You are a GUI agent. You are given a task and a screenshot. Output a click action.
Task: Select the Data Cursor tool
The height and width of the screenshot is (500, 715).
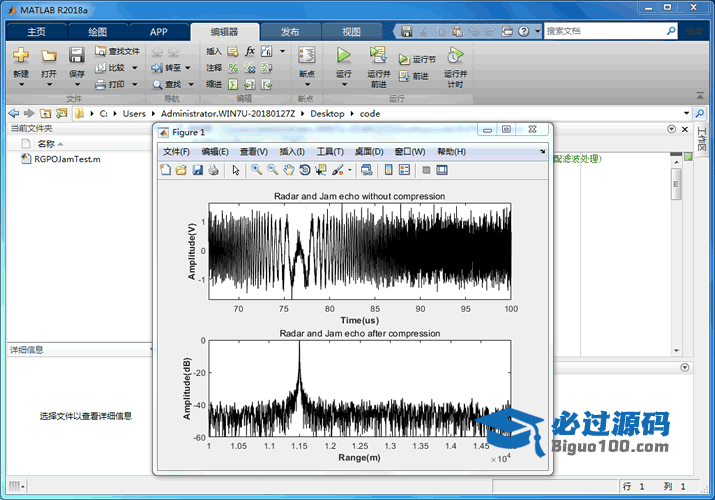(321, 170)
